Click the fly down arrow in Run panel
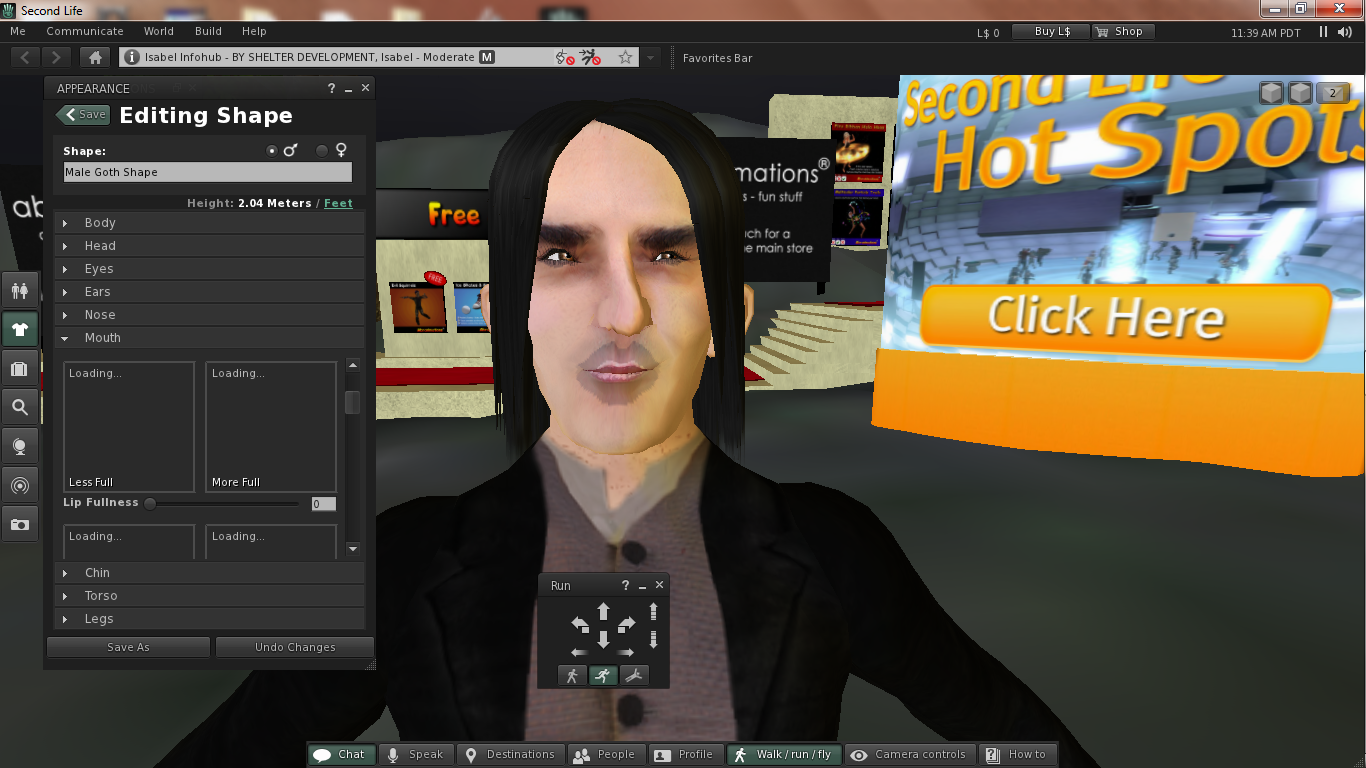Image resolution: width=1366 pixels, height=768 pixels. point(654,639)
